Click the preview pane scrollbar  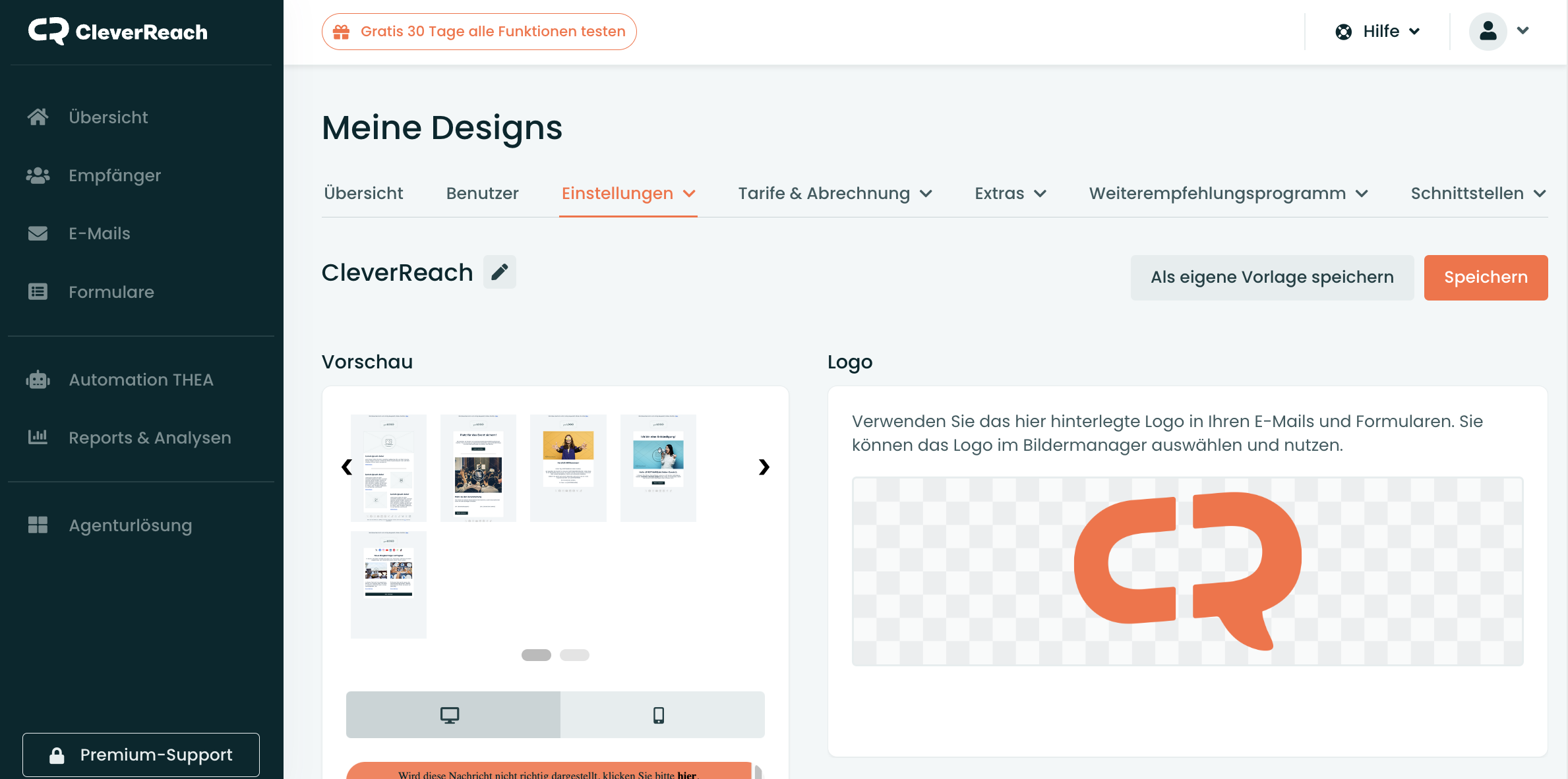point(758,772)
